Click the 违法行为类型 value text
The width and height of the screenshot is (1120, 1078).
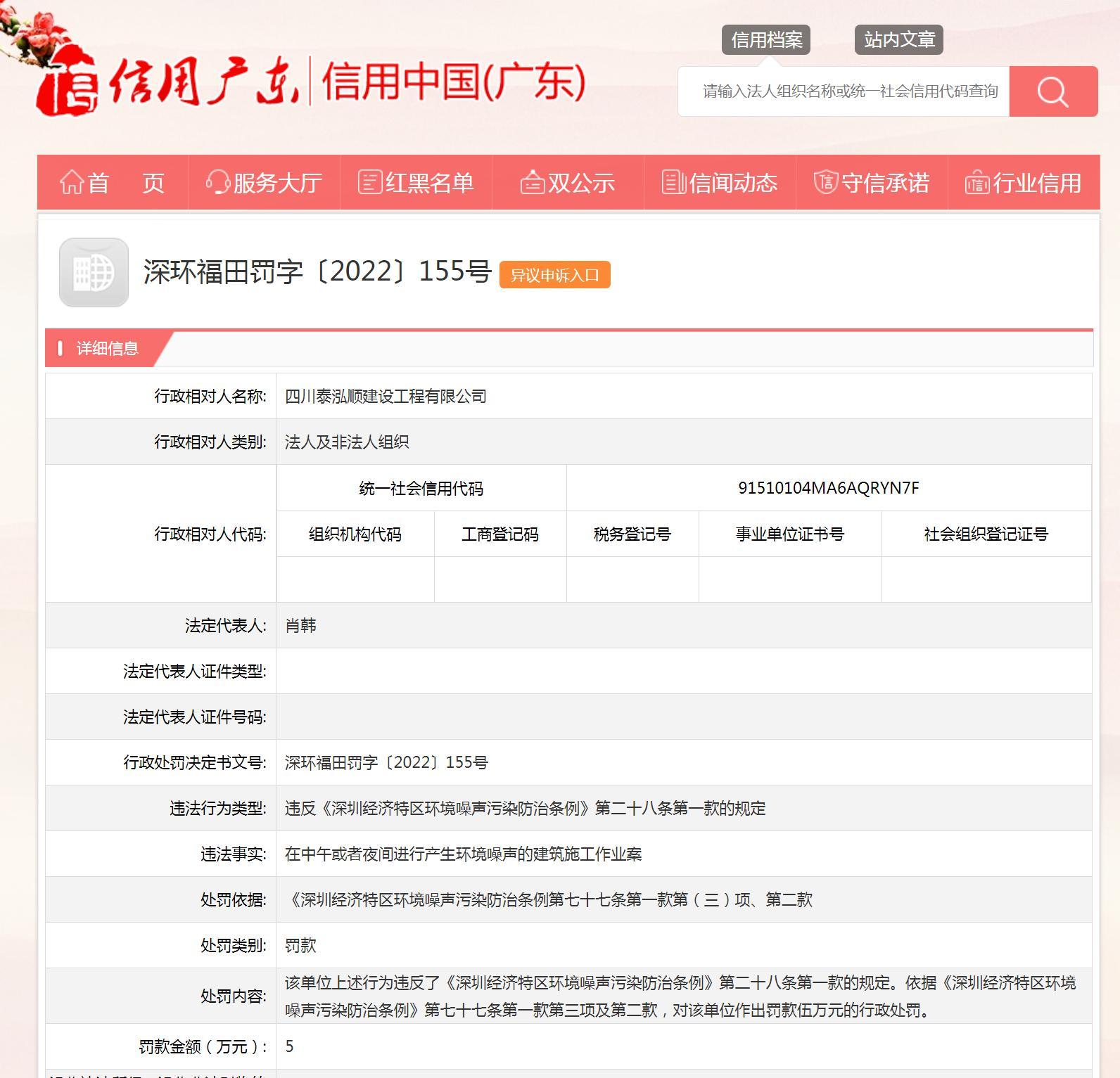pyautogui.click(x=525, y=809)
